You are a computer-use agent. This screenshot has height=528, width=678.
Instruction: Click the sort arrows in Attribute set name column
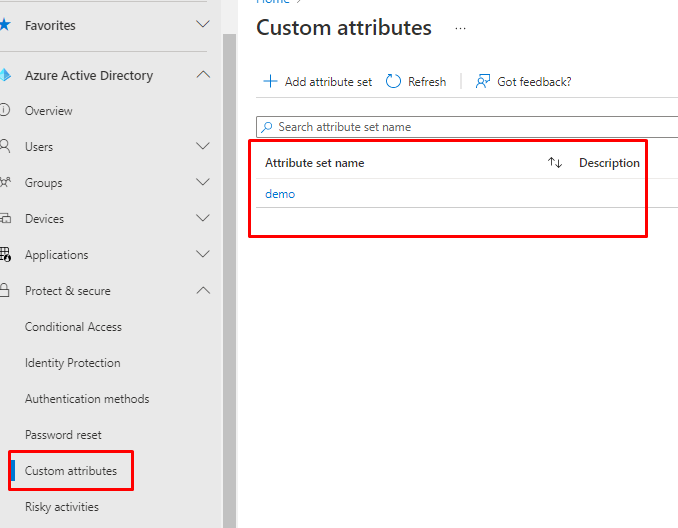pyautogui.click(x=555, y=163)
